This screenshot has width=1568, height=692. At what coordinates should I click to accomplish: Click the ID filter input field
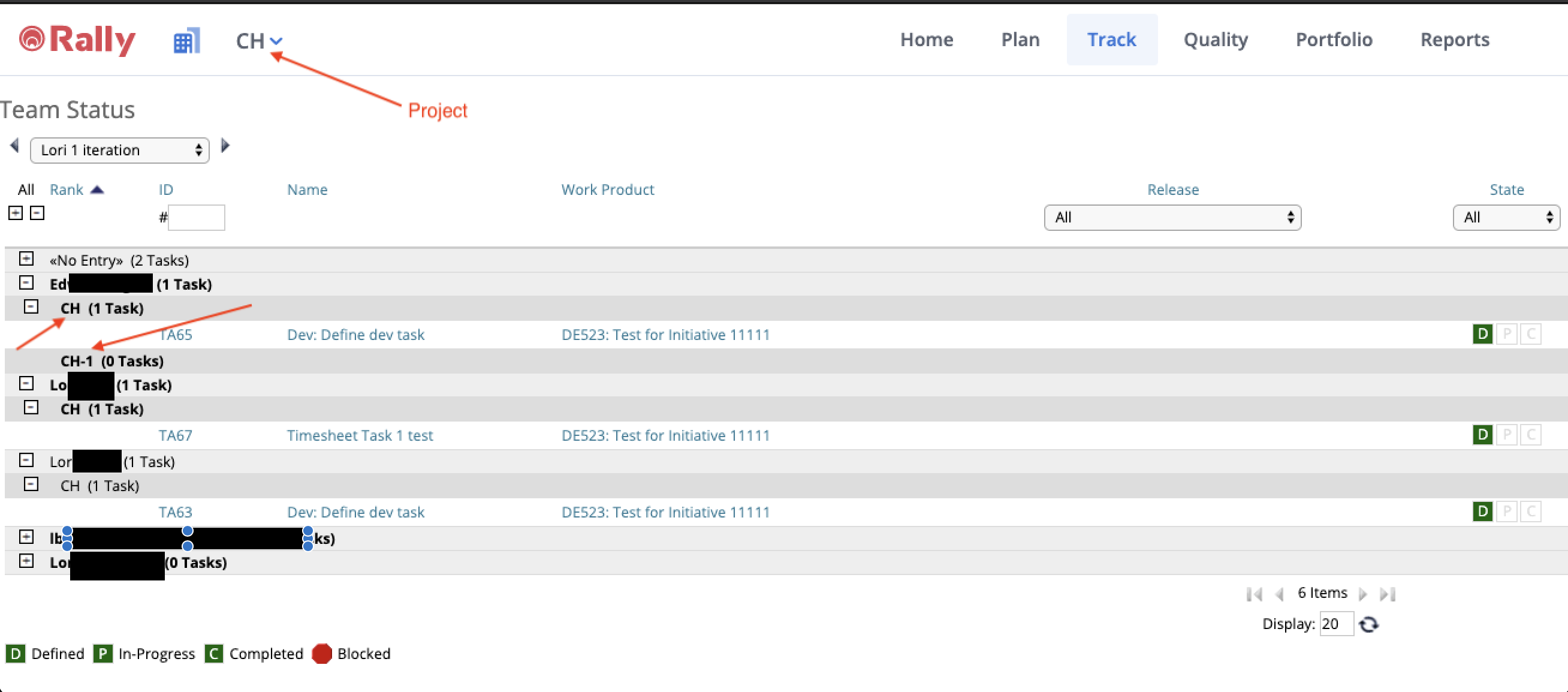196,218
